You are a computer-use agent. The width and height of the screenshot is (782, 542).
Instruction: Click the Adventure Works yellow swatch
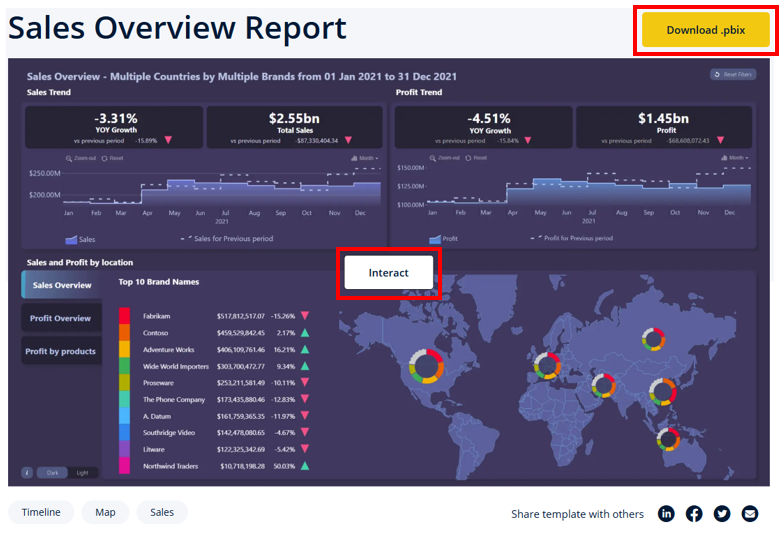tap(124, 349)
